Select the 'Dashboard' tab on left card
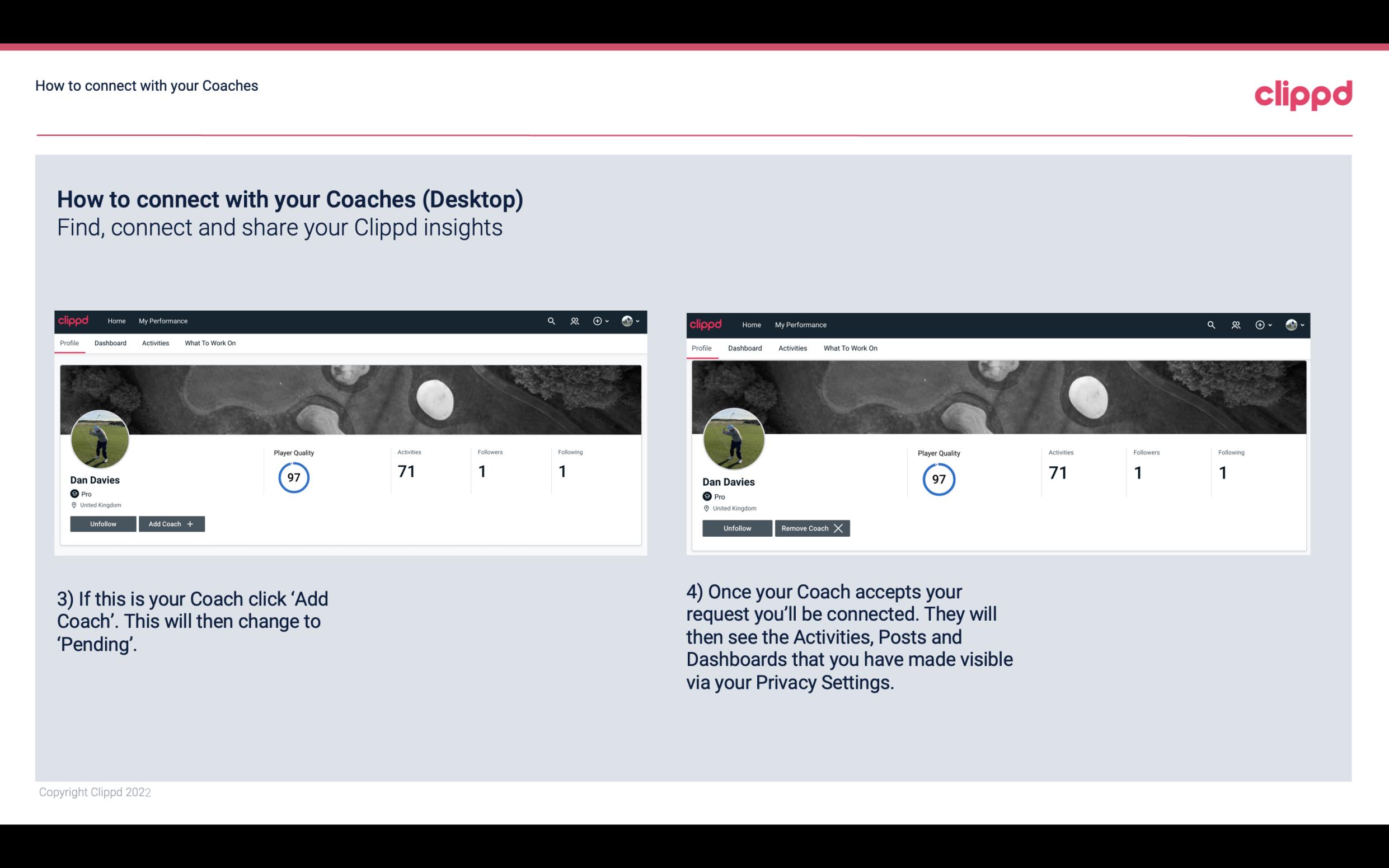 click(109, 343)
